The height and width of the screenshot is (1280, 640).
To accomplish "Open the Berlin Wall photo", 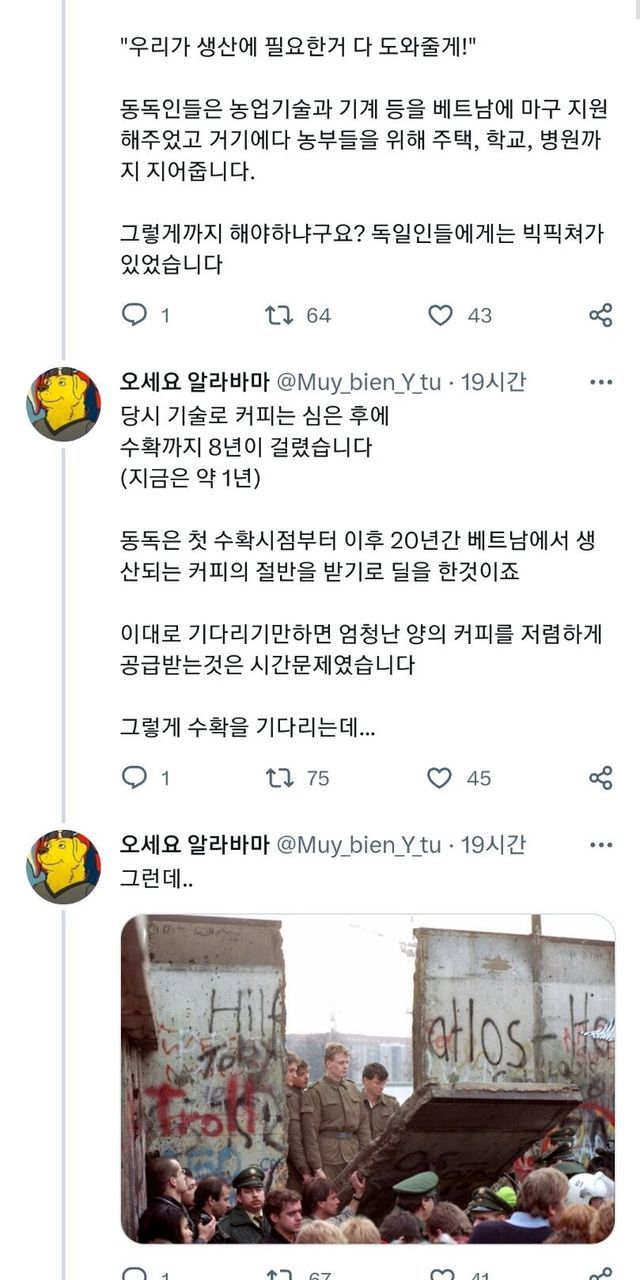I will pyautogui.click(x=368, y=1078).
